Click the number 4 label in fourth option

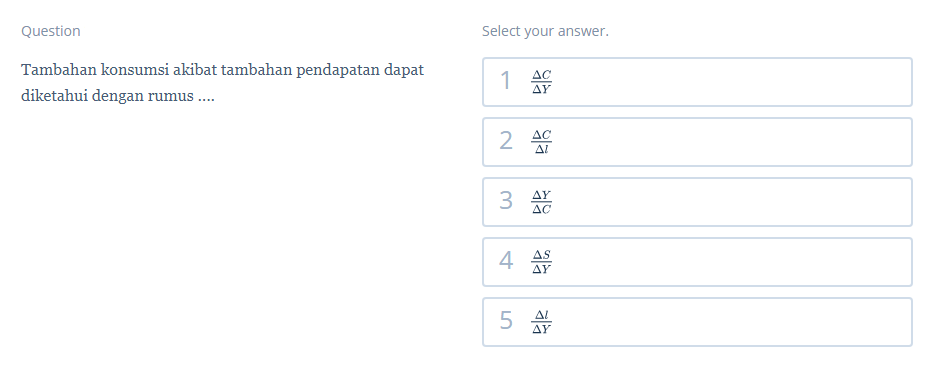click(506, 261)
